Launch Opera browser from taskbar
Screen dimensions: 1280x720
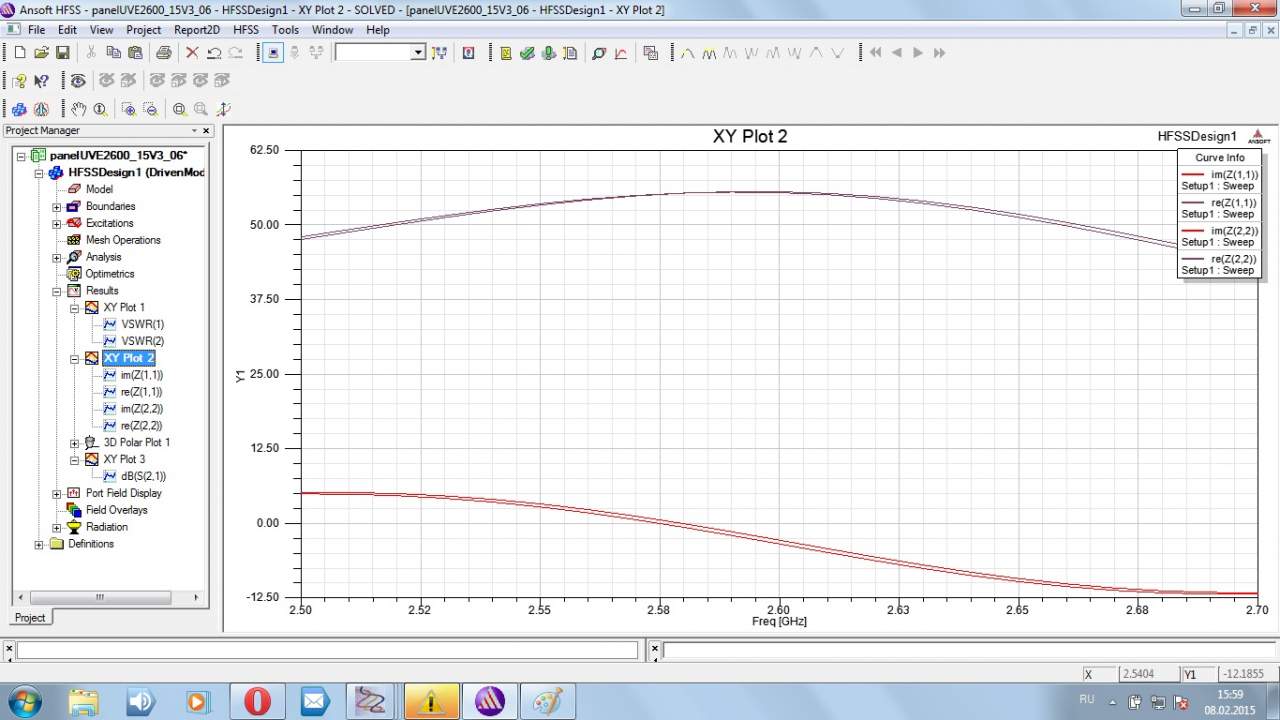[257, 702]
